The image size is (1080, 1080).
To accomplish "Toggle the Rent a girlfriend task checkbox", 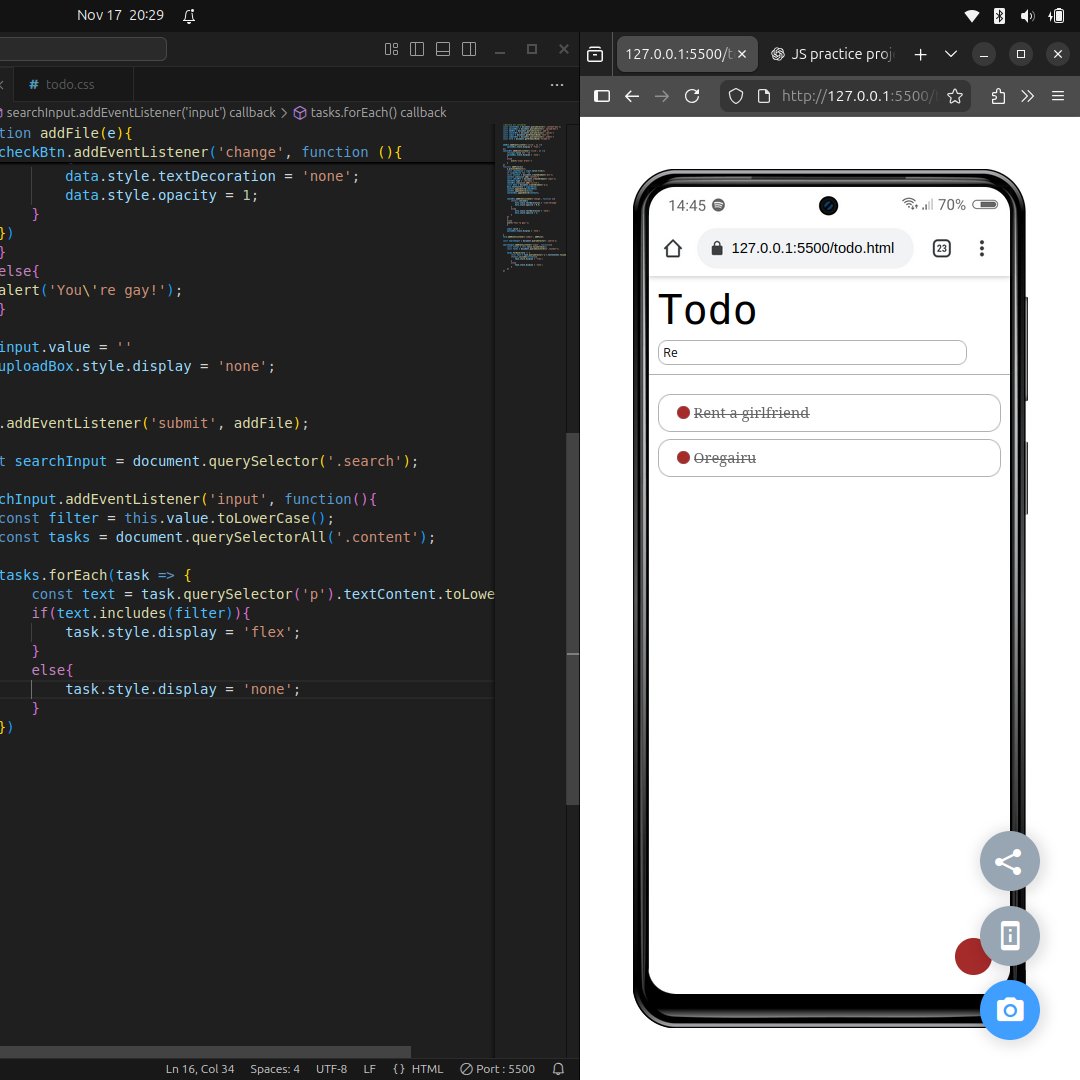I will click(x=684, y=412).
